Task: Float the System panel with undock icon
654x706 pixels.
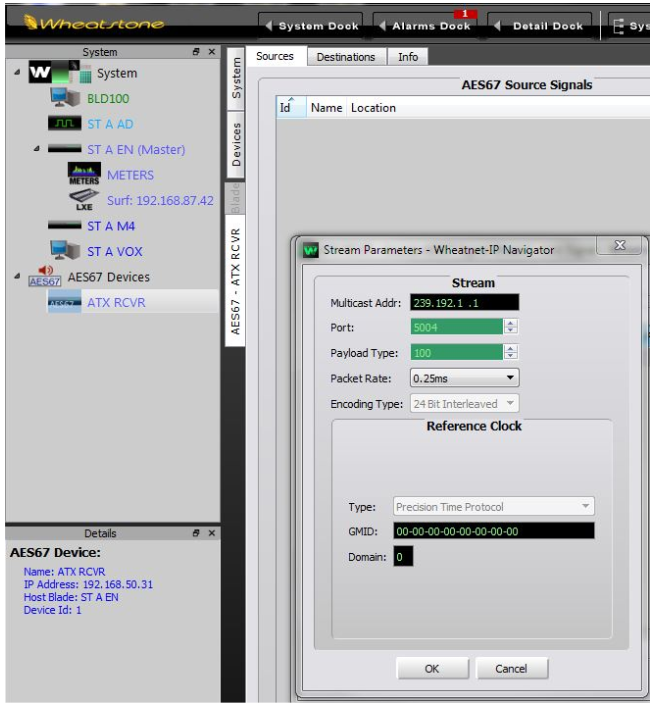Action: [x=196, y=52]
